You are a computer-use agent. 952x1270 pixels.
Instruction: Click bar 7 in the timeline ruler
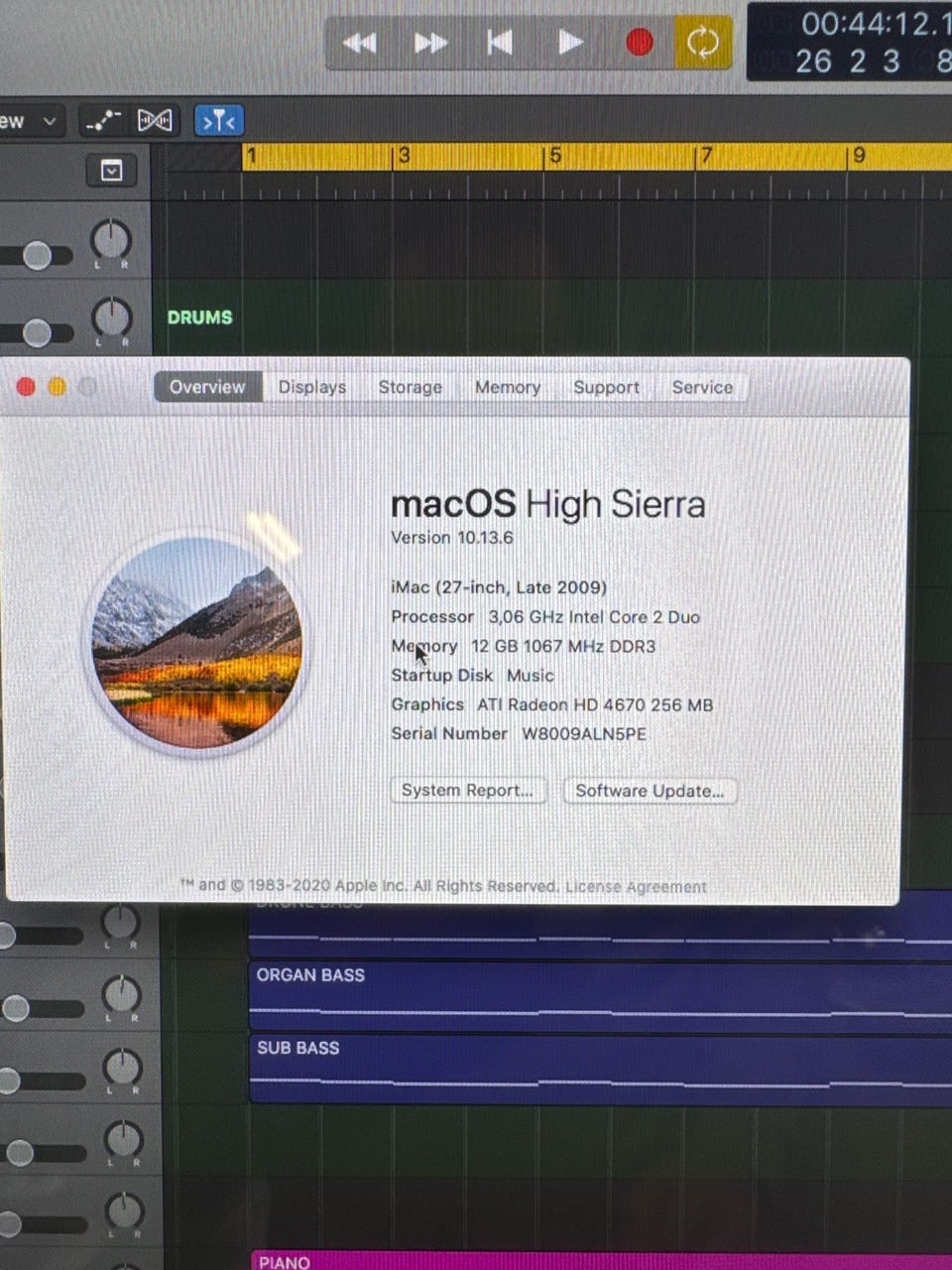click(x=705, y=156)
